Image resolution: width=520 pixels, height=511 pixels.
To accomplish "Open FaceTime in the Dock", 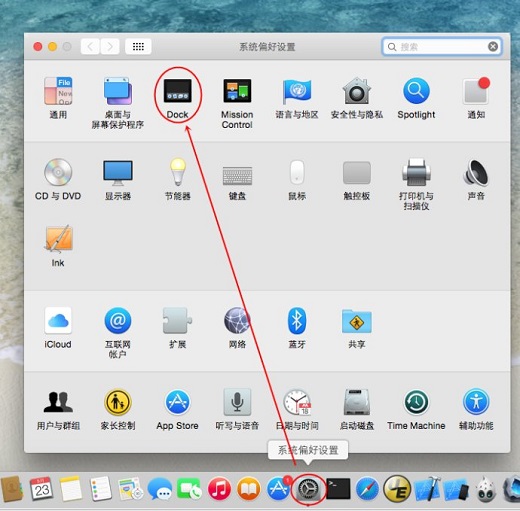I will (189, 489).
